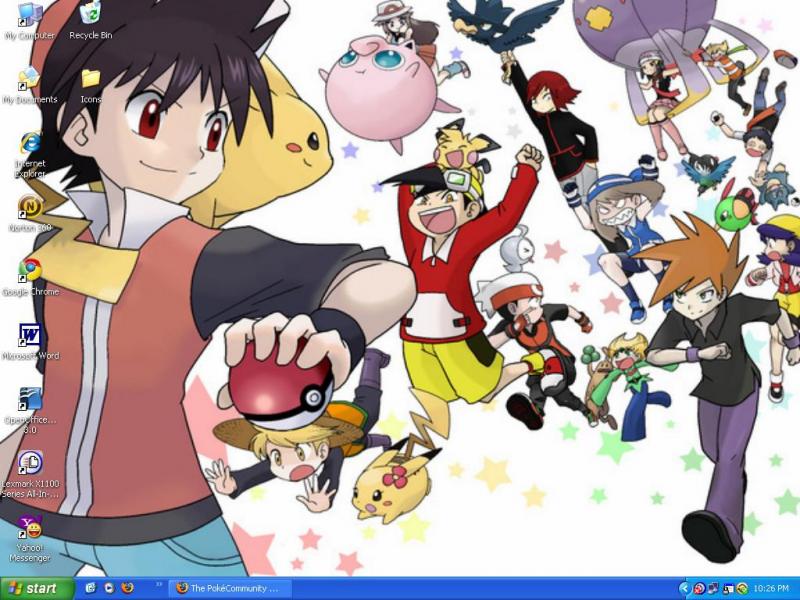Click Show Desktop in Quick Launch
The image size is (800, 600).
pyautogui.click(x=91, y=588)
